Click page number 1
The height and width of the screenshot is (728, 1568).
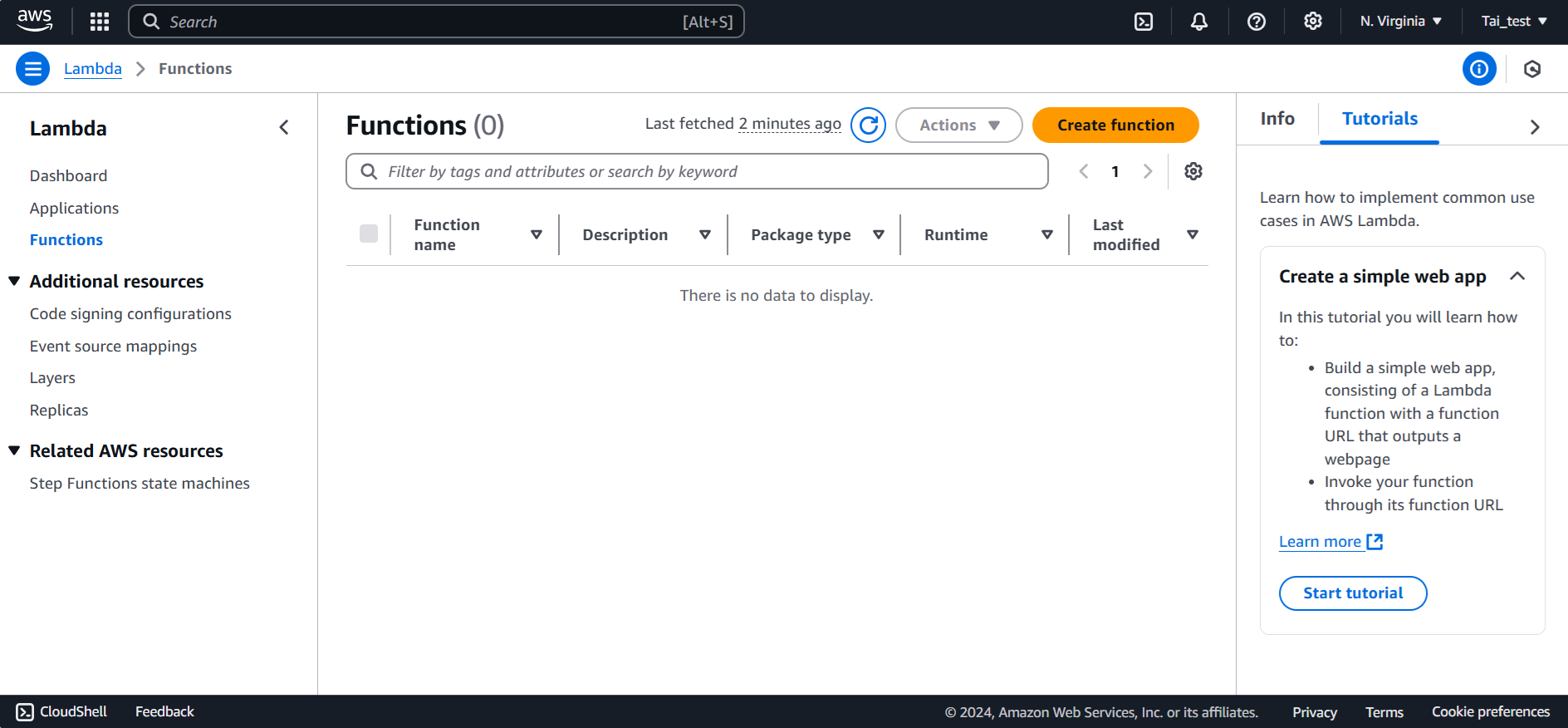click(1115, 171)
